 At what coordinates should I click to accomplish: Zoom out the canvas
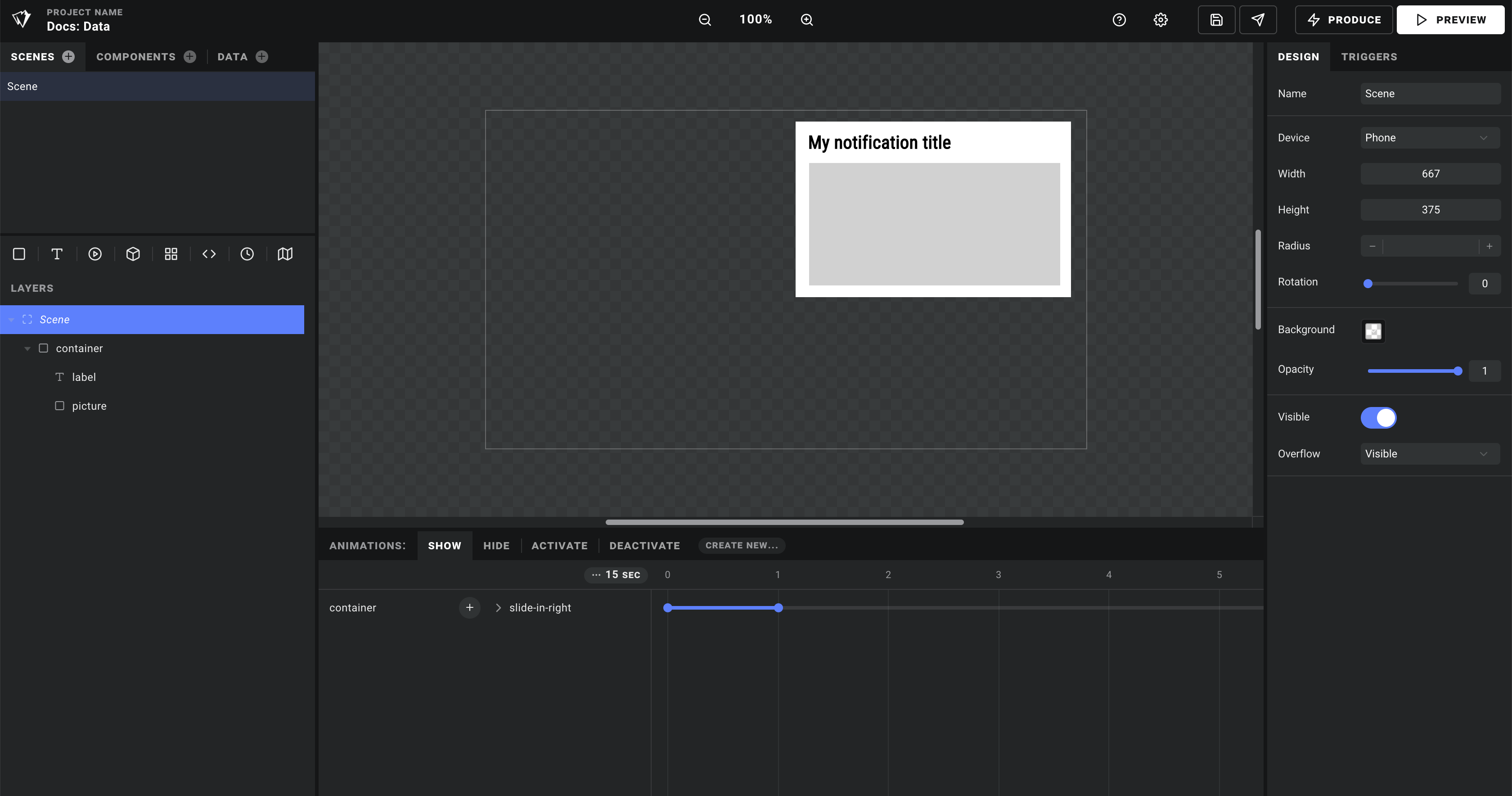[705, 19]
